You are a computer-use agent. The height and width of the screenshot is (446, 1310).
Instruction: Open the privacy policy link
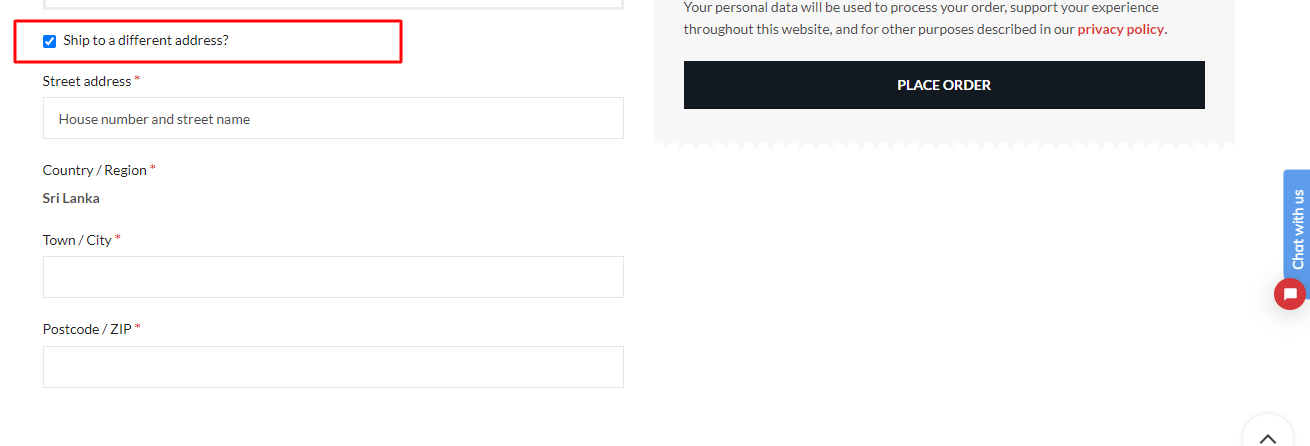(1120, 29)
